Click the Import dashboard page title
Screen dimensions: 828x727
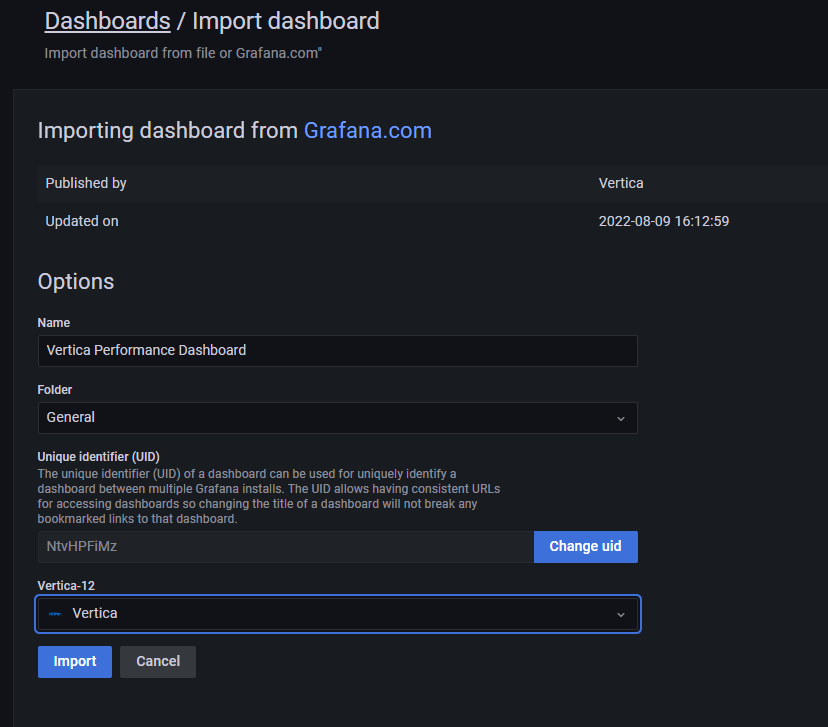click(x=286, y=21)
